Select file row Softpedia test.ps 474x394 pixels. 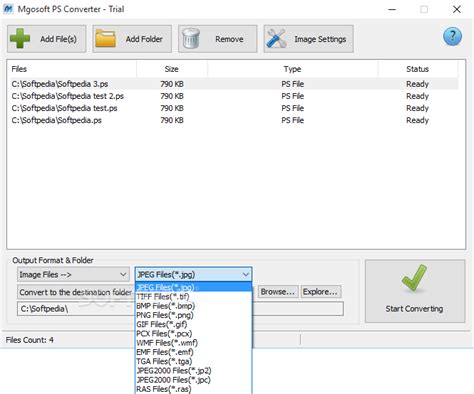pos(234,108)
